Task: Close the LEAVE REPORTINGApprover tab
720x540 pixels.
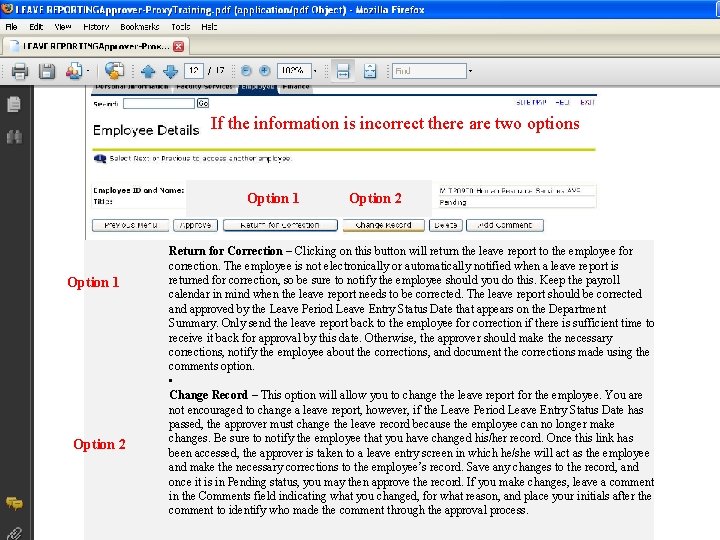Action: (x=179, y=46)
